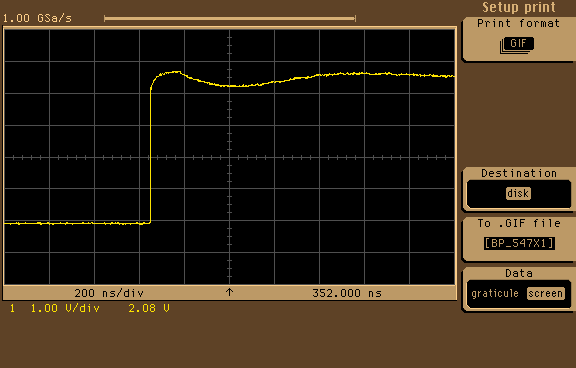
Task: Click the graticule center crosshair
Action: pyautogui.click(x=229, y=158)
